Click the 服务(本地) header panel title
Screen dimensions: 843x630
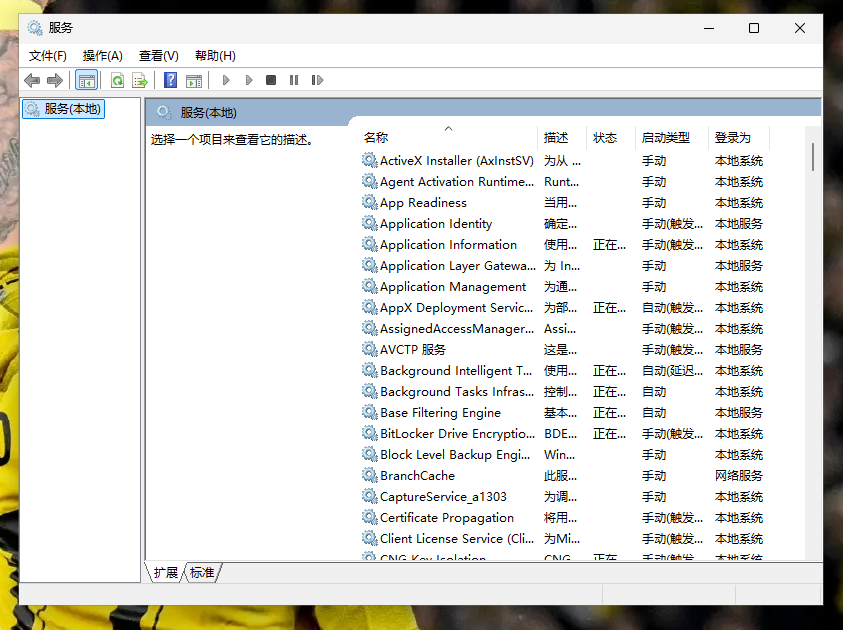[x=209, y=113]
